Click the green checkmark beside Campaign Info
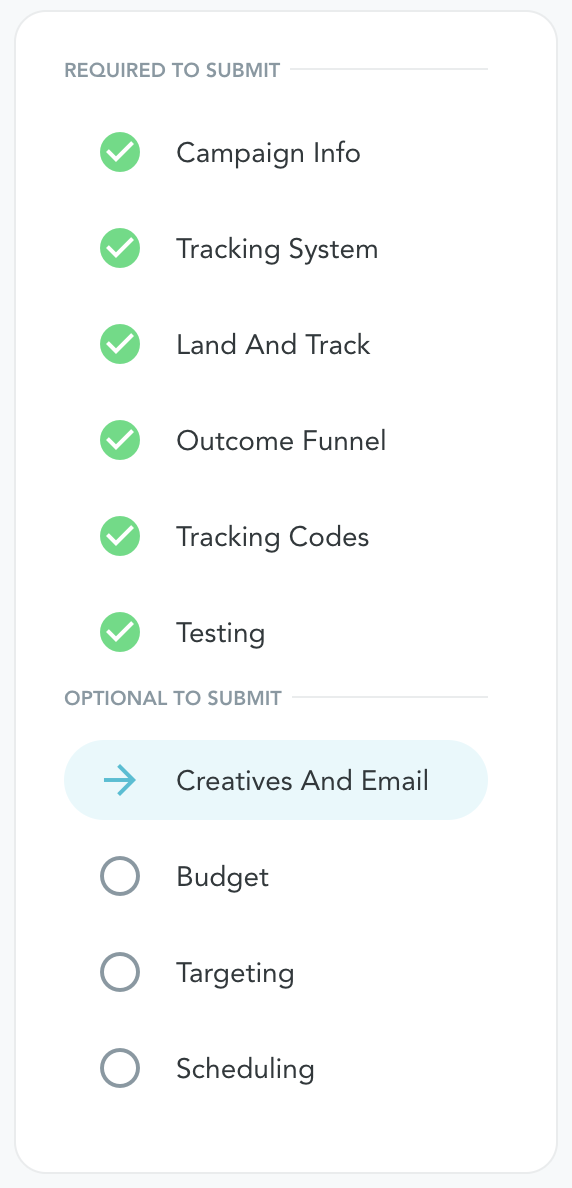This screenshot has width=572, height=1188. (120, 152)
